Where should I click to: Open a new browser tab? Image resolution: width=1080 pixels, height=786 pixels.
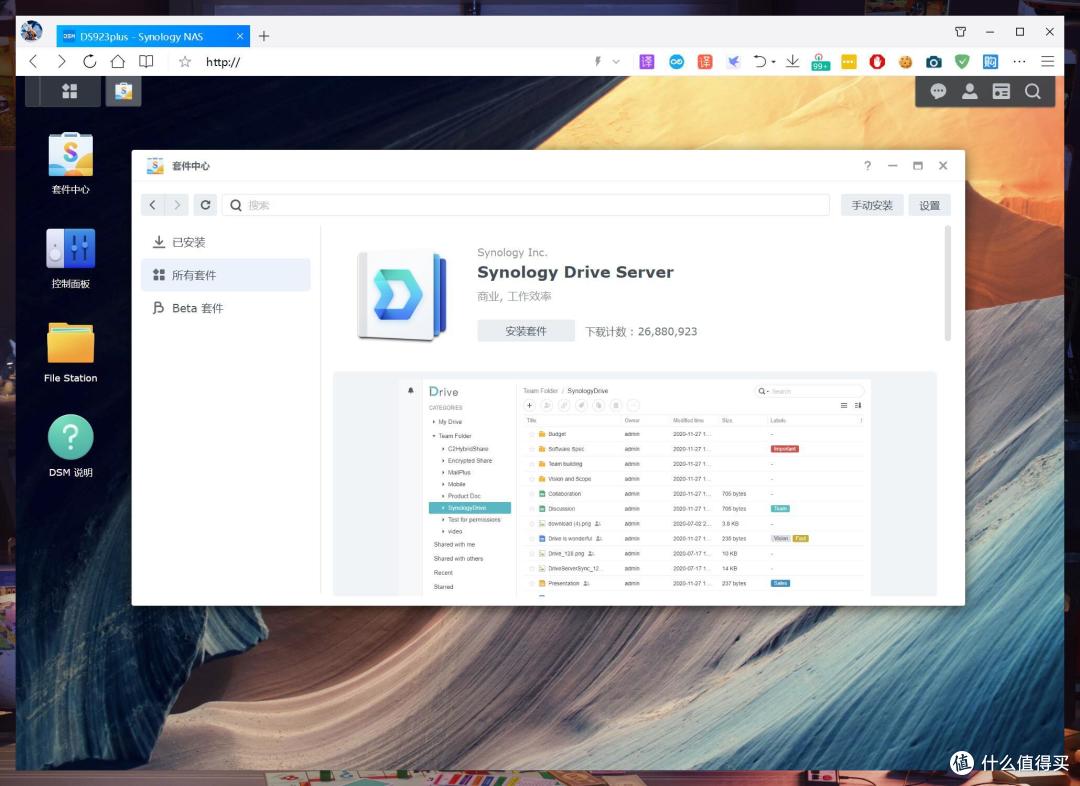[264, 36]
